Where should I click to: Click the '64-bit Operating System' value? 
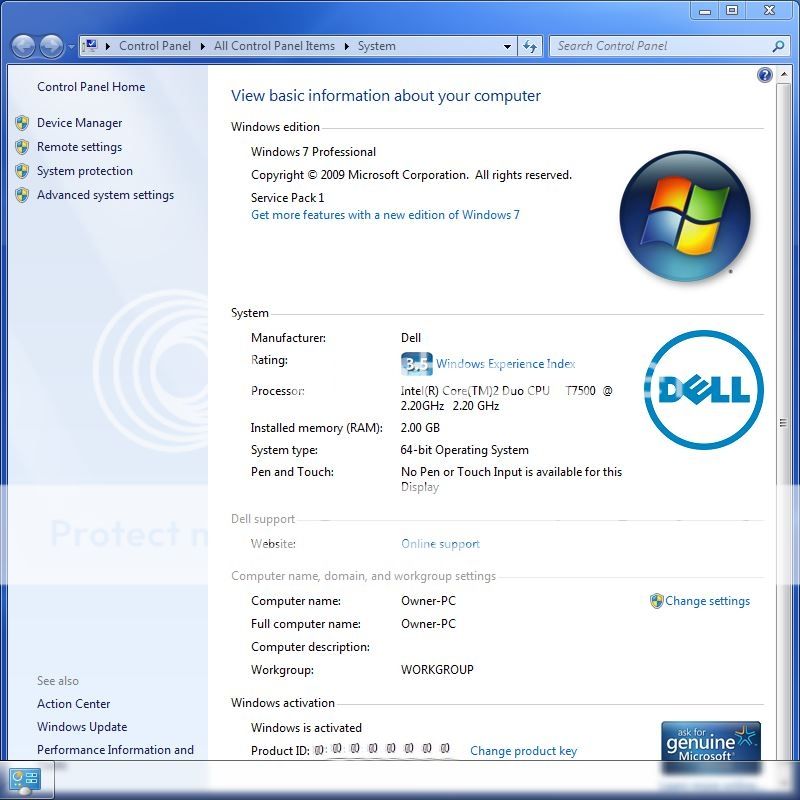pyautogui.click(x=464, y=450)
